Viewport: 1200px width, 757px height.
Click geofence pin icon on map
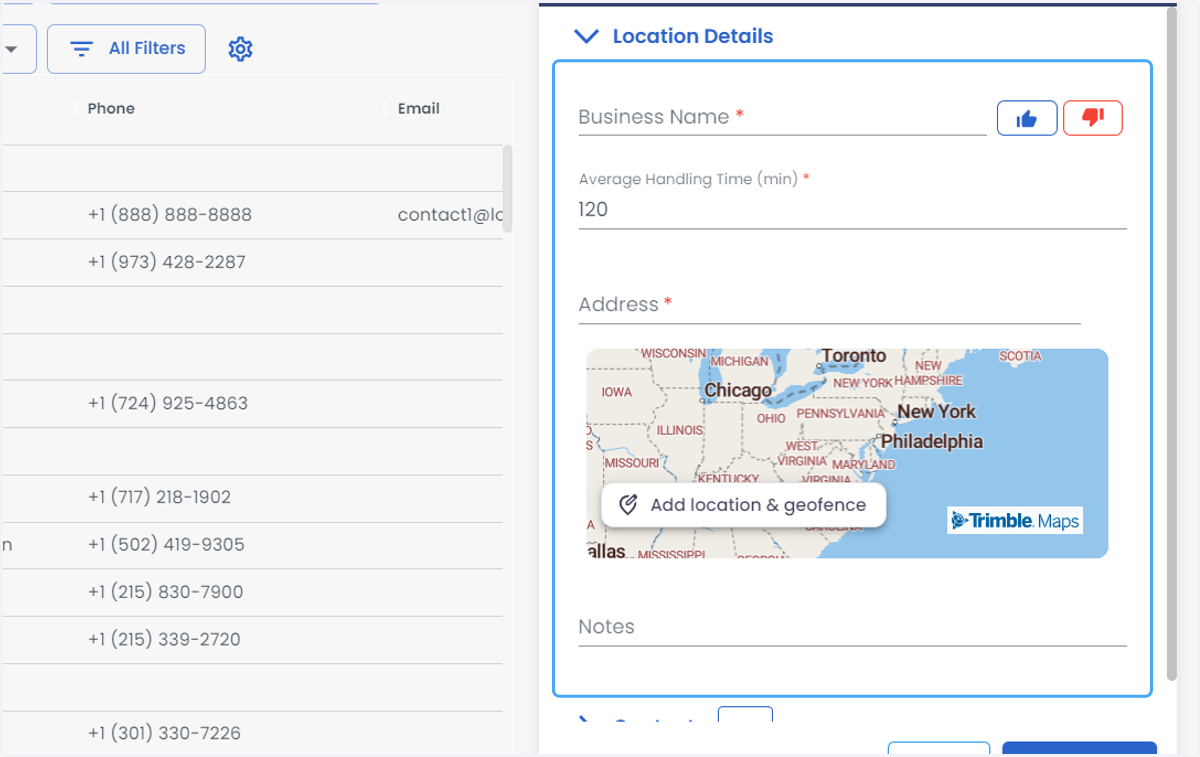628,505
